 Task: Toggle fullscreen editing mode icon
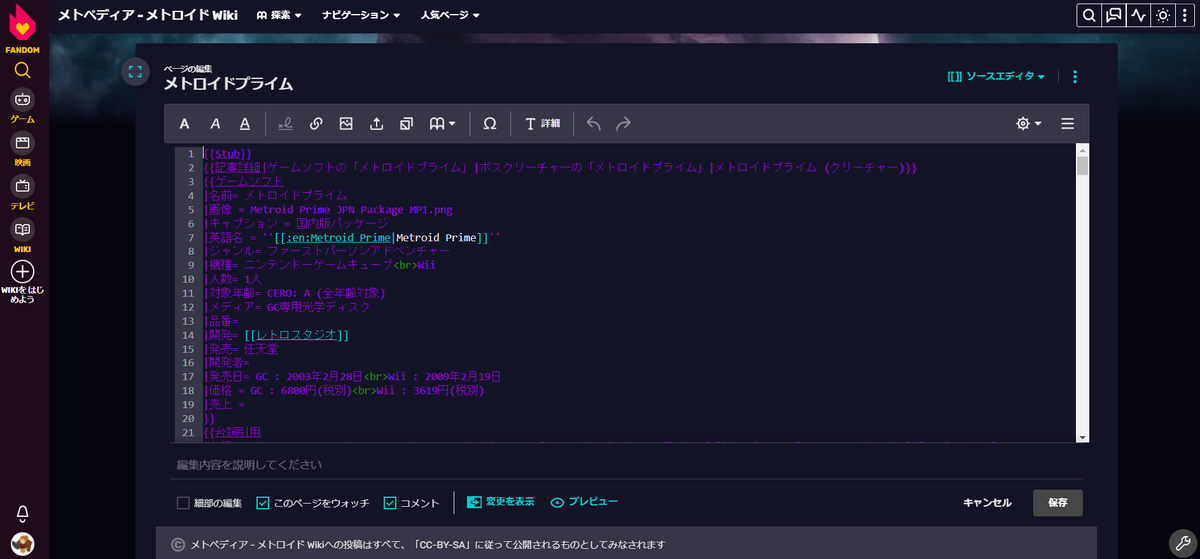click(x=135, y=72)
